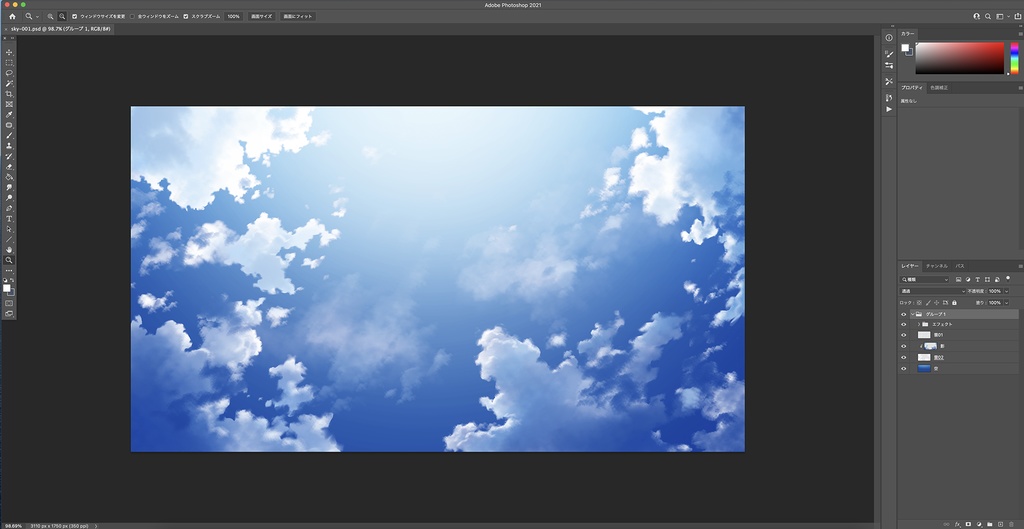
Task: Select the Clone Stamp tool
Action: (9, 146)
